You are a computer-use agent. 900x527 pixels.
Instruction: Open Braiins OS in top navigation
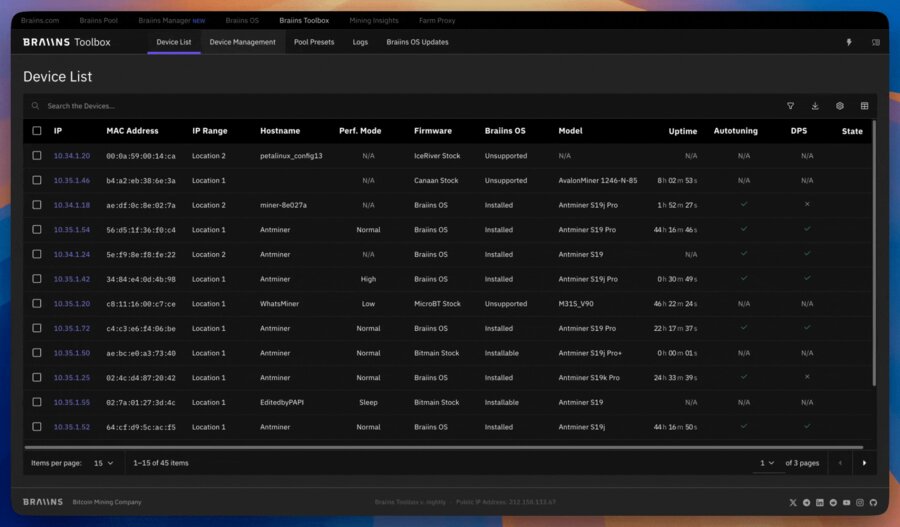coord(242,21)
